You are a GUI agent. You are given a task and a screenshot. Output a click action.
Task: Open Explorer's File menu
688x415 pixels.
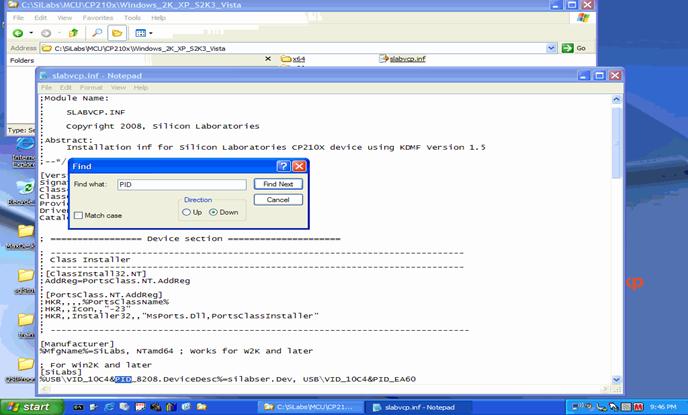click(x=18, y=18)
